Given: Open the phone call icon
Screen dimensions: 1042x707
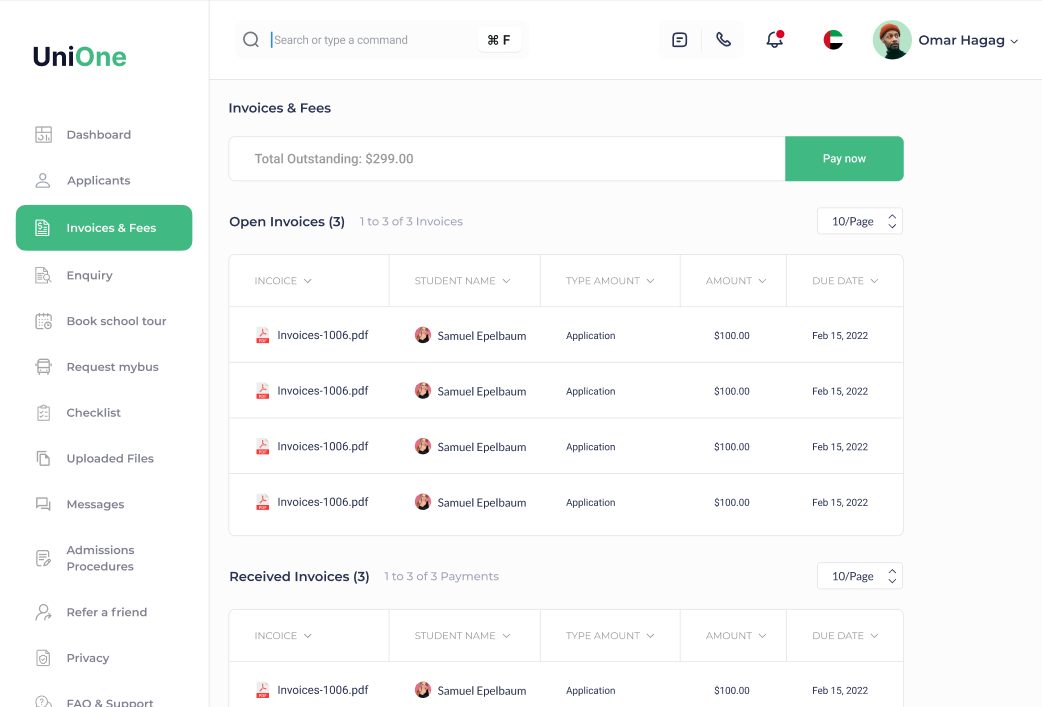Looking at the screenshot, I should [723, 40].
